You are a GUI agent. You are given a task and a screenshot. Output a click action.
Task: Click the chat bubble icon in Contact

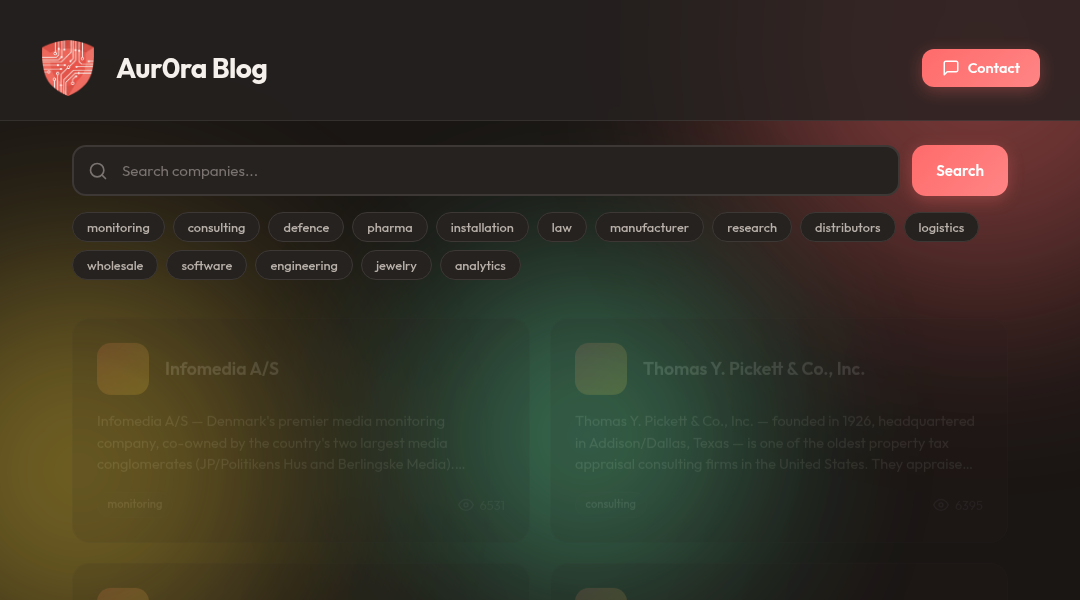coord(951,68)
